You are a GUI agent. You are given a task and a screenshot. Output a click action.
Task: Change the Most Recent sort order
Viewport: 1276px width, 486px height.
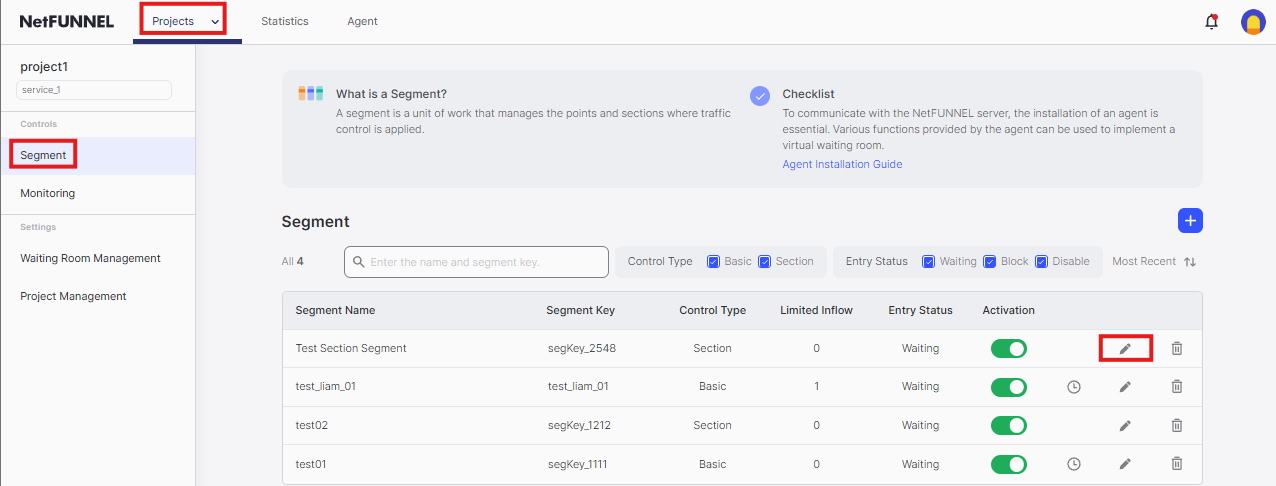click(1154, 262)
